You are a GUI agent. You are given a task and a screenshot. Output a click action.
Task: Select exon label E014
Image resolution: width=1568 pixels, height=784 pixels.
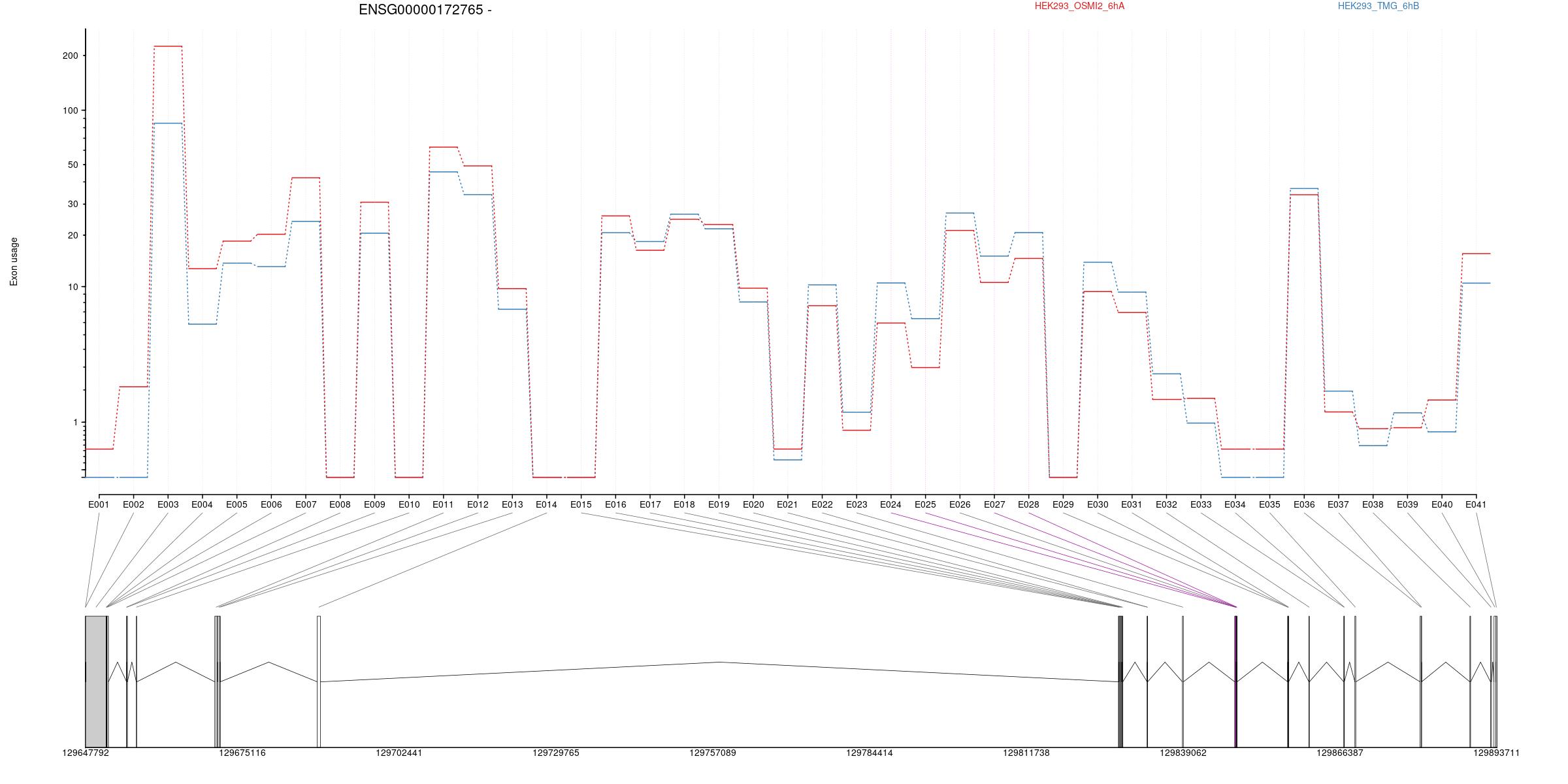pos(546,504)
